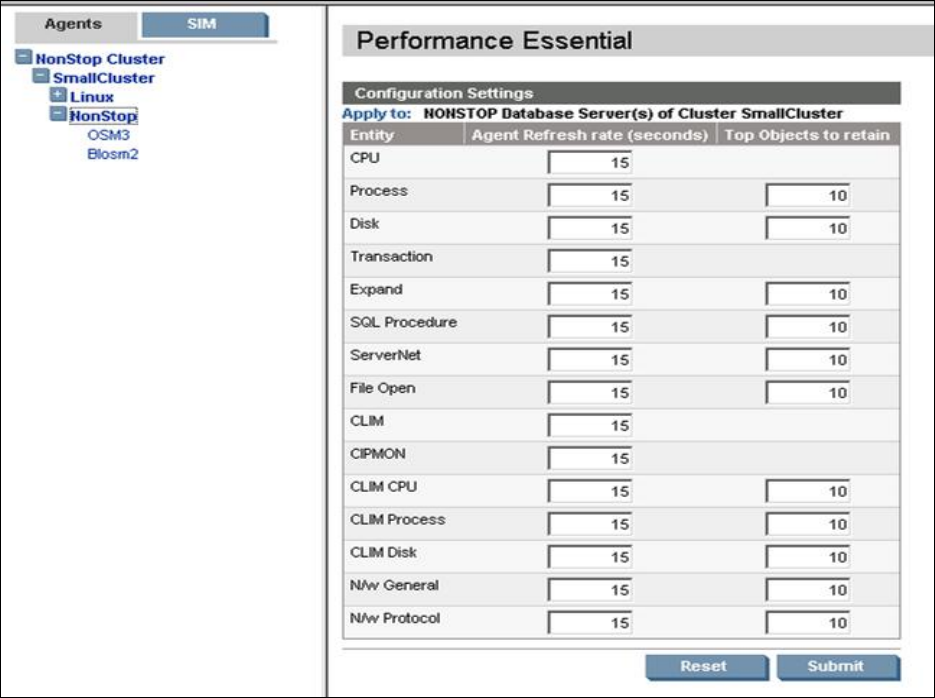Select the SmallCluster tree label
Screen dimensions: 935x698
104,77
